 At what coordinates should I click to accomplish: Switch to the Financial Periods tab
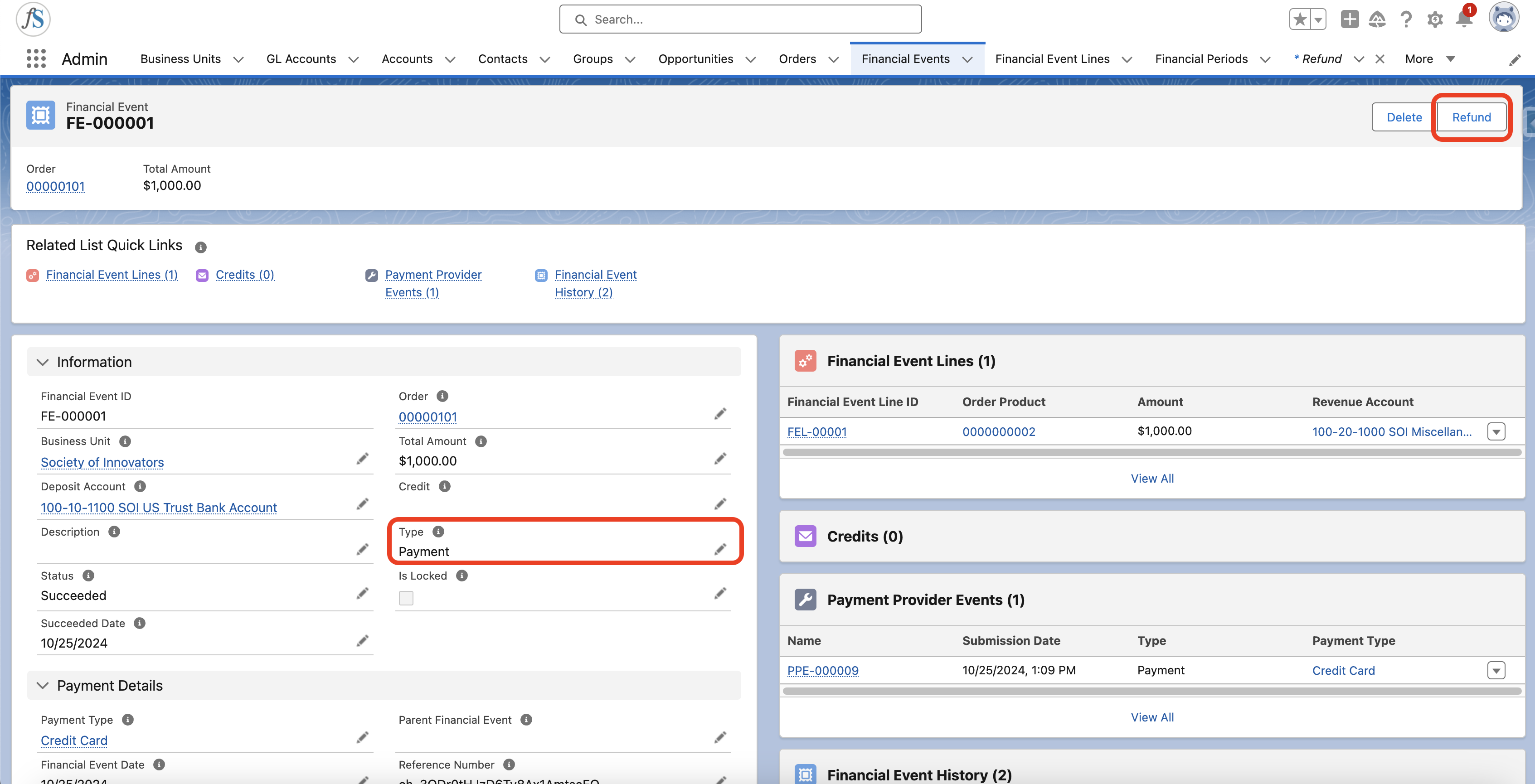point(1201,59)
